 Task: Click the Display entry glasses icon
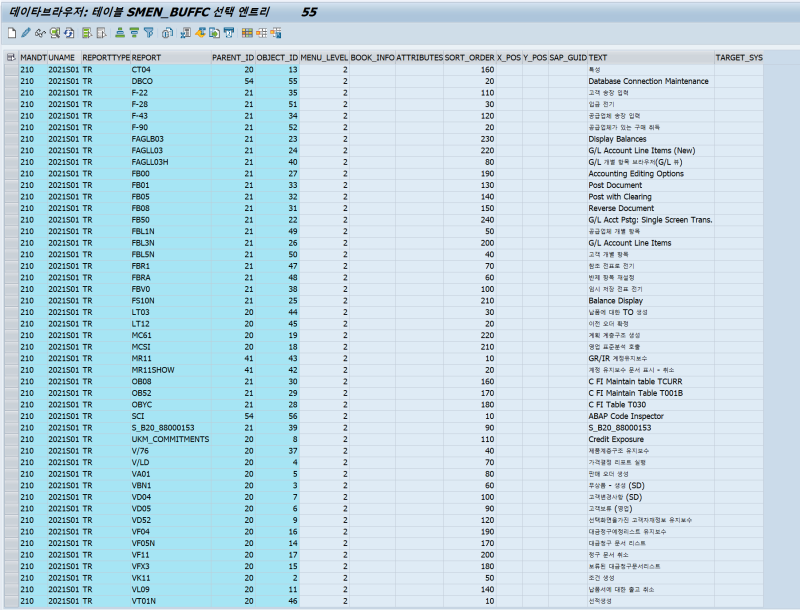coord(40,33)
